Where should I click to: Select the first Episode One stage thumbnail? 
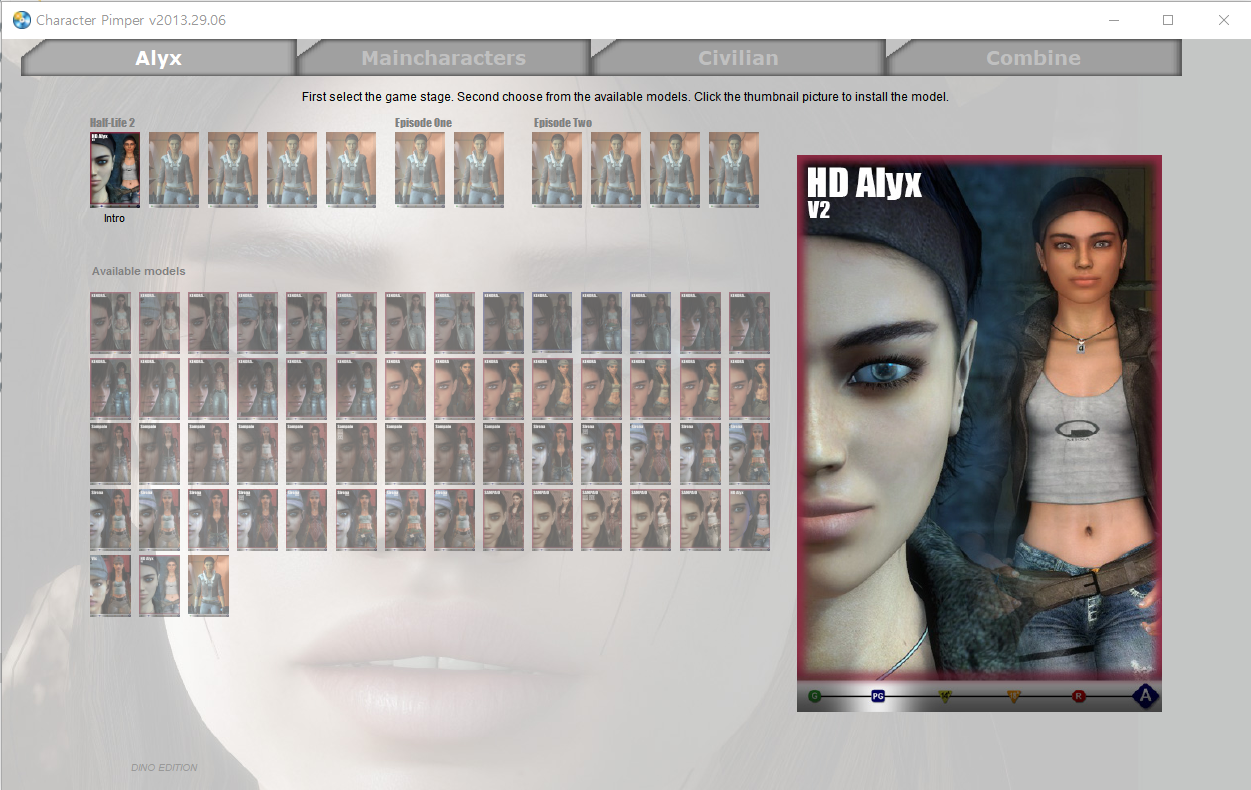tap(420, 169)
